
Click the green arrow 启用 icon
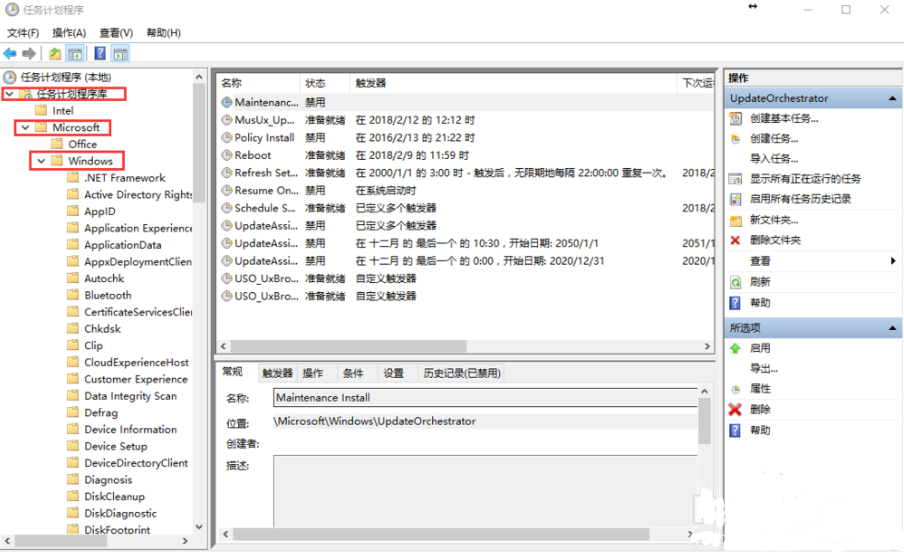[735, 348]
